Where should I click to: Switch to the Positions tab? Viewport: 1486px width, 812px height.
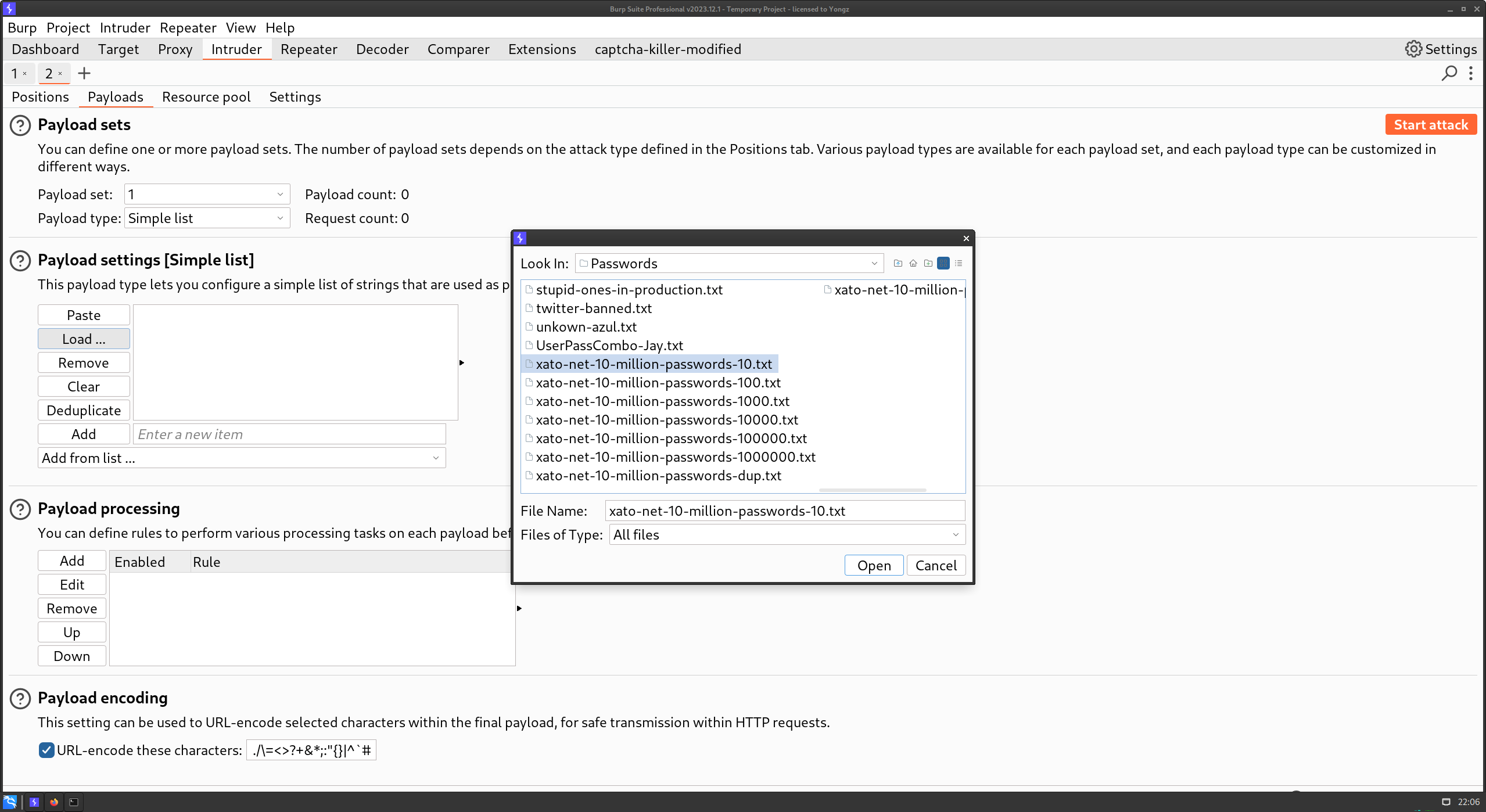[x=40, y=97]
